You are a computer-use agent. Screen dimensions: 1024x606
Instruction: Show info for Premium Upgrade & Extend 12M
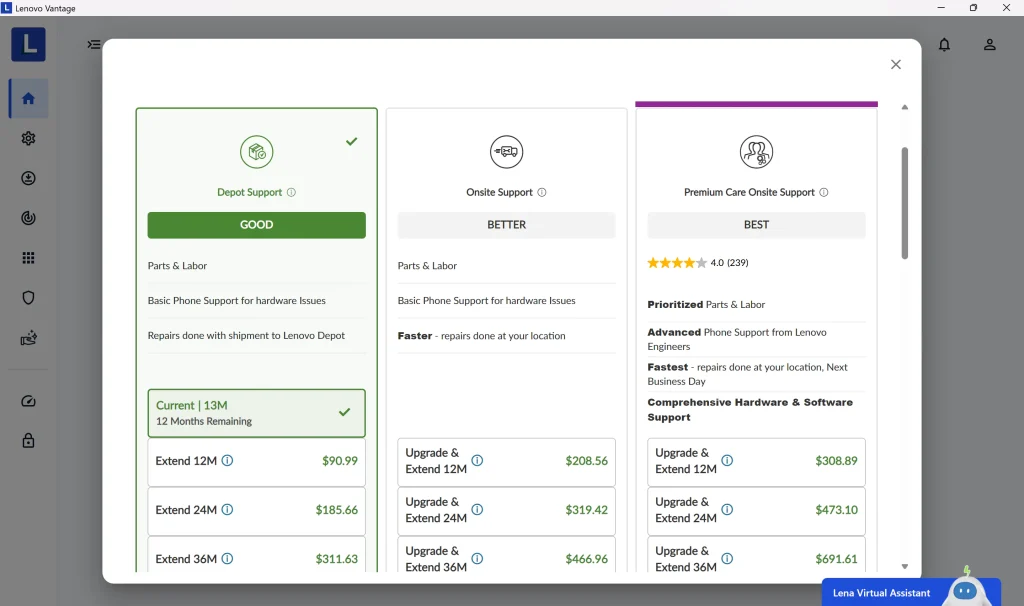[x=727, y=460]
